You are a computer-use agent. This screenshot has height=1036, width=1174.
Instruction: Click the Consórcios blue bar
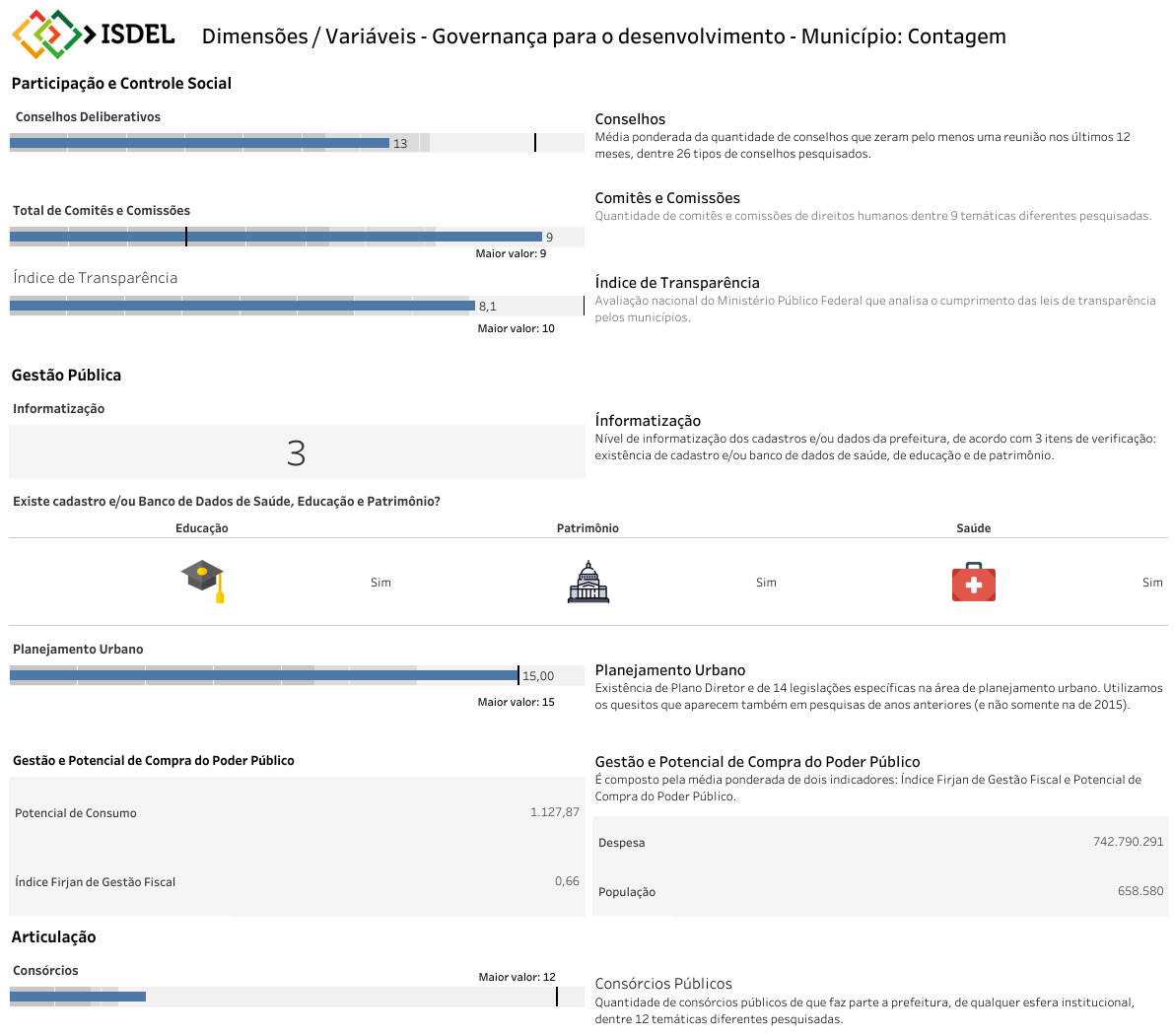(x=78, y=997)
